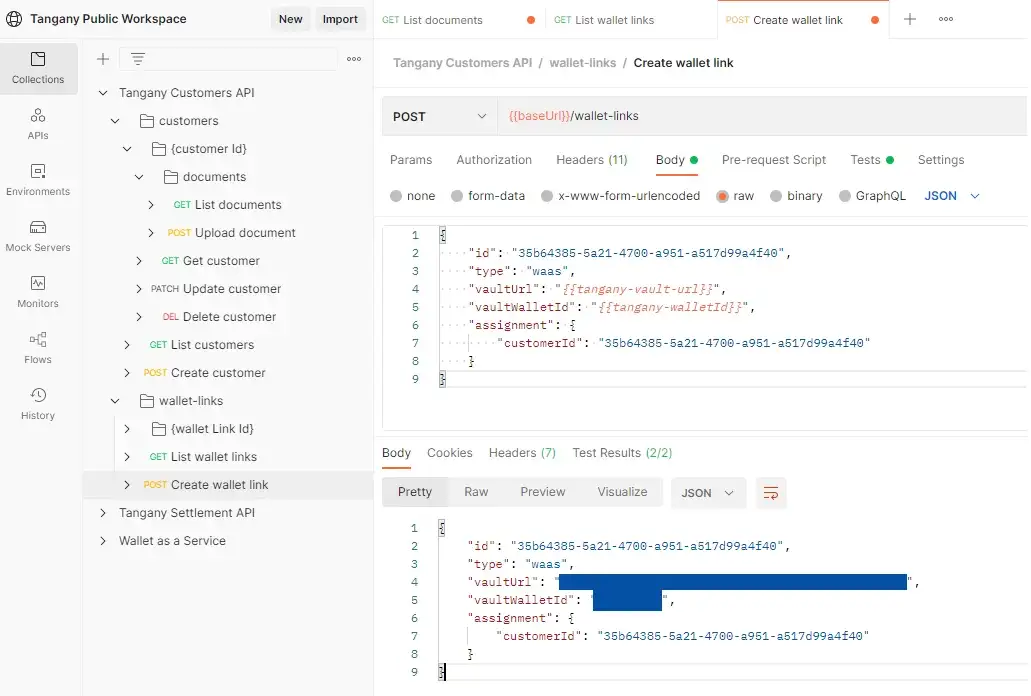Image resolution: width=1031 pixels, height=696 pixels.
Task: Switch response view to Preview
Action: [x=542, y=492]
